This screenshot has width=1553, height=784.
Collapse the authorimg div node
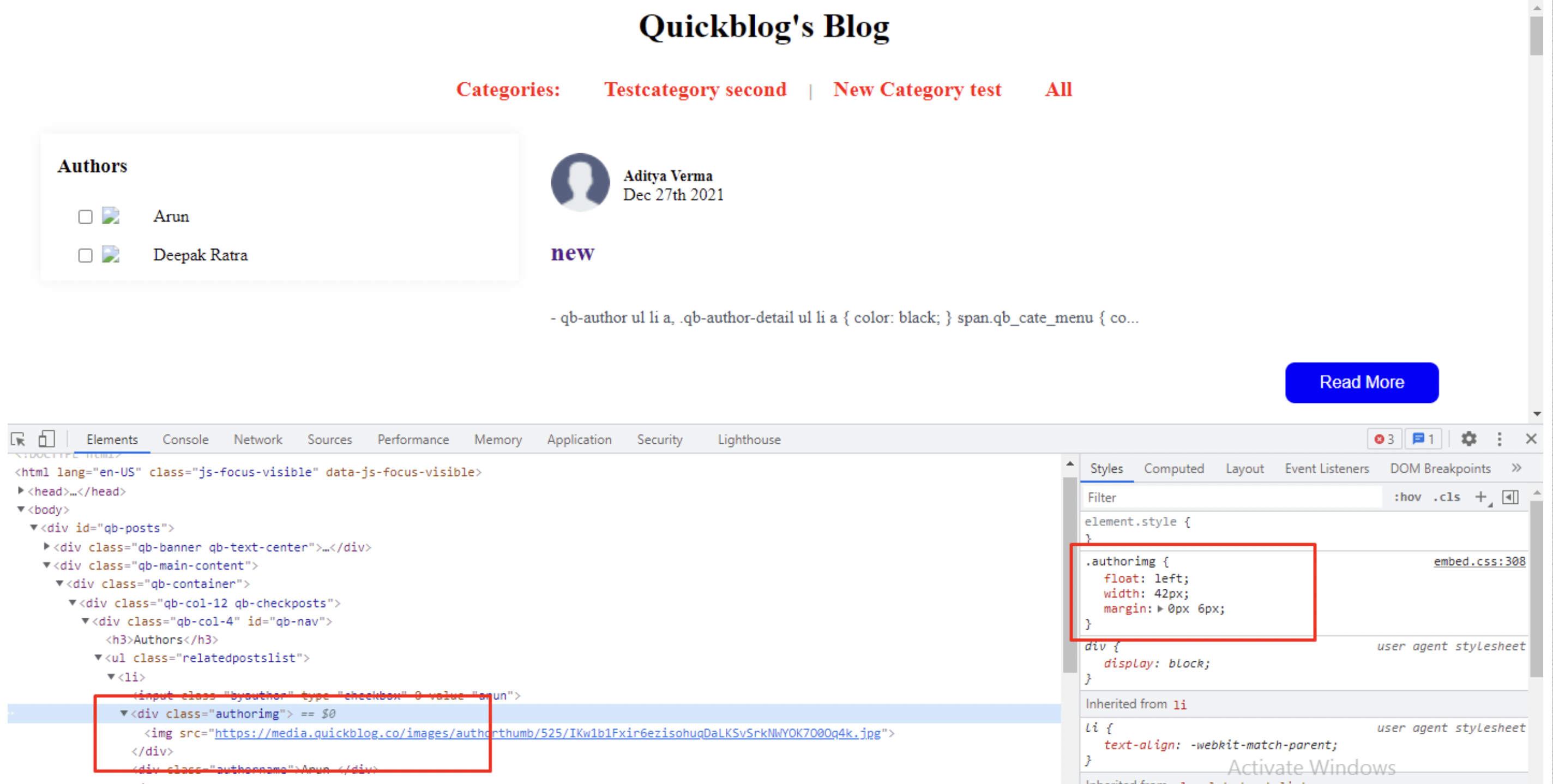pos(124,714)
